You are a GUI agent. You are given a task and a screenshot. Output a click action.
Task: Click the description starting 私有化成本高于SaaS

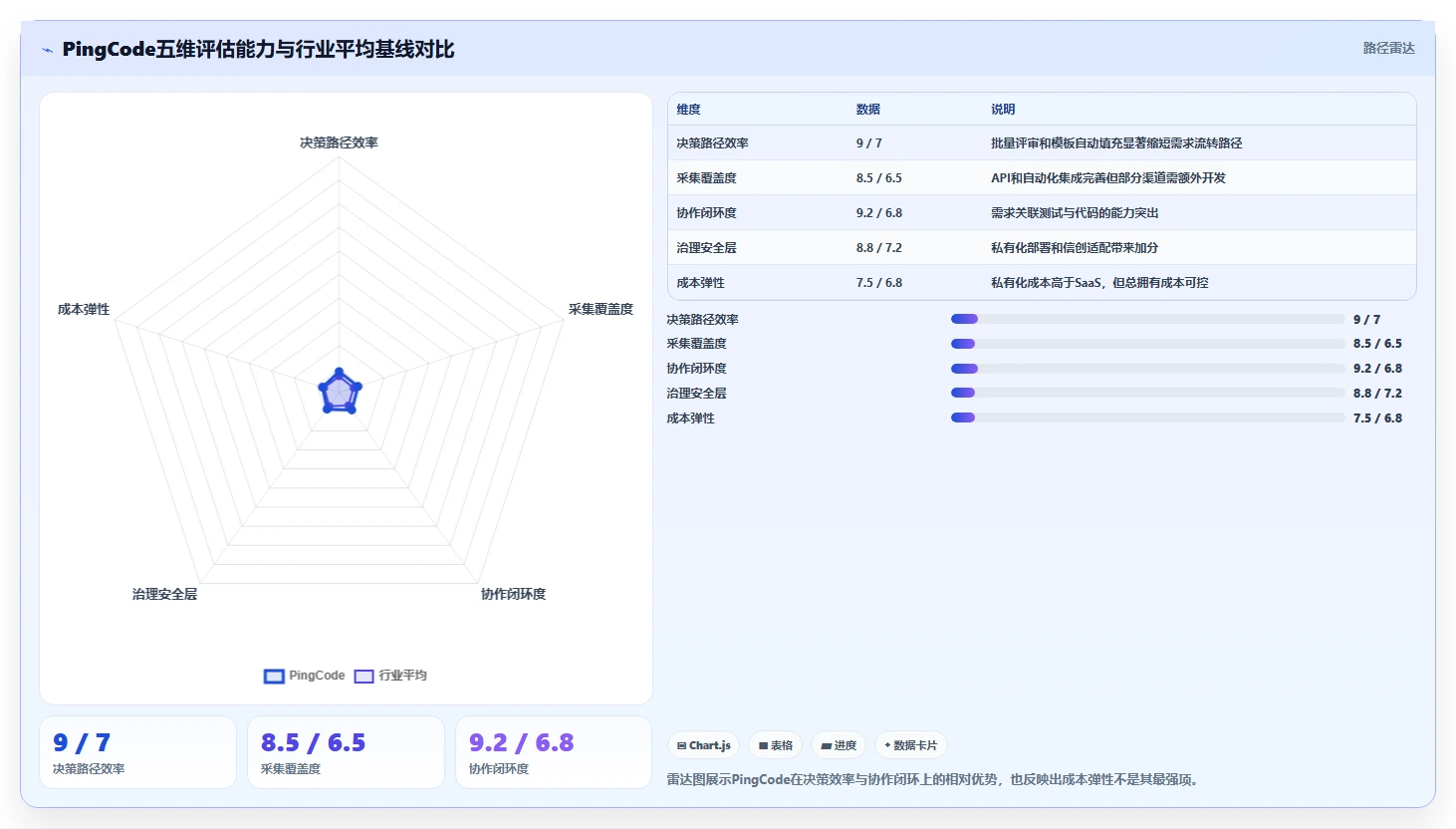coord(1099,283)
